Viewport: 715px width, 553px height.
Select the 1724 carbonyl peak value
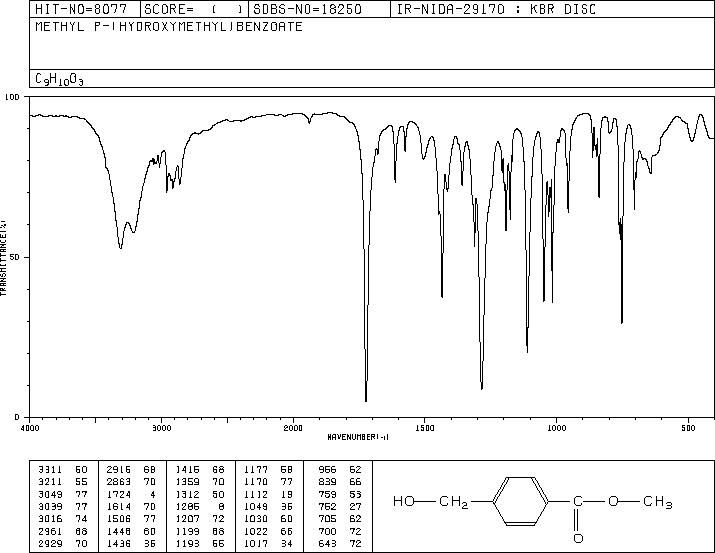119,494
